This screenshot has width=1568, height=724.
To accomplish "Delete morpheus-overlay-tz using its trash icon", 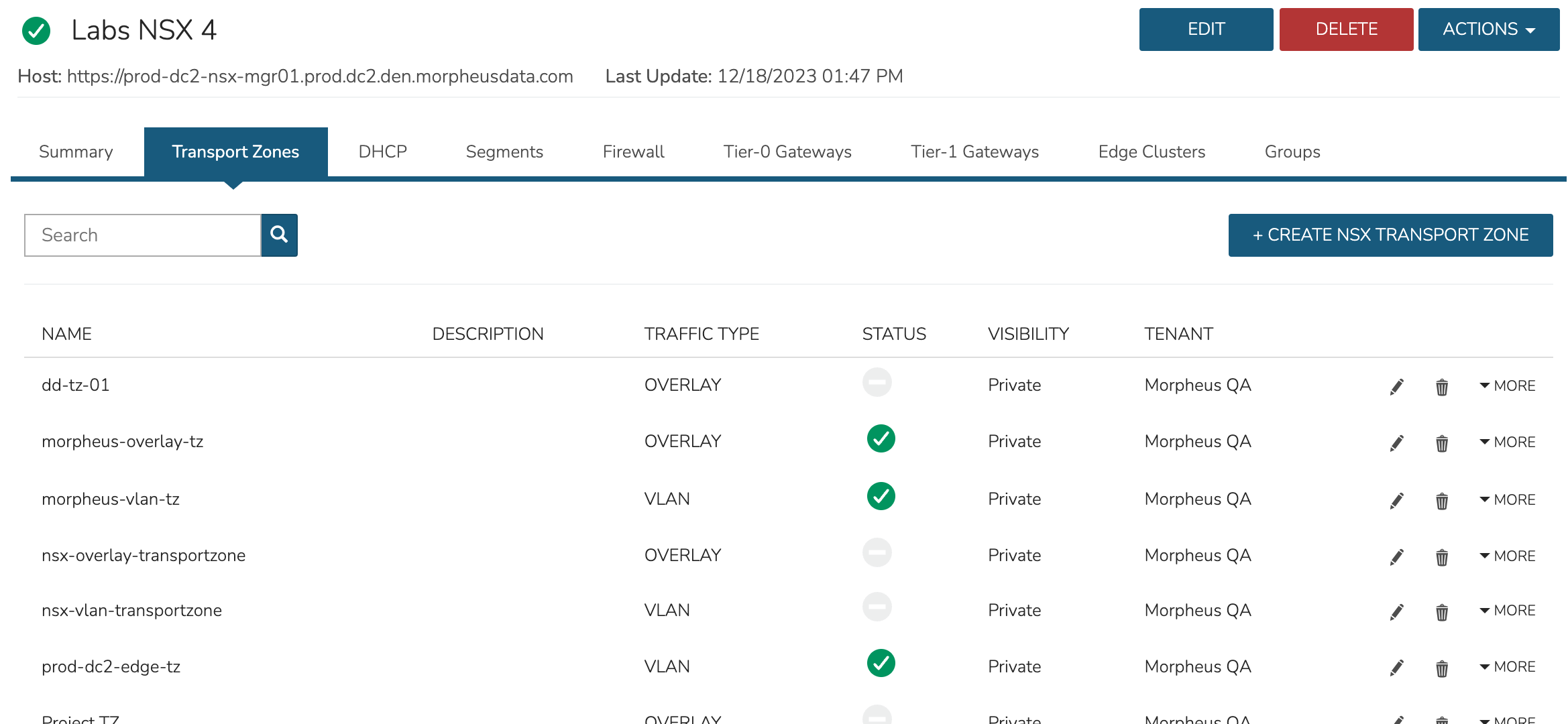I will (x=1441, y=443).
